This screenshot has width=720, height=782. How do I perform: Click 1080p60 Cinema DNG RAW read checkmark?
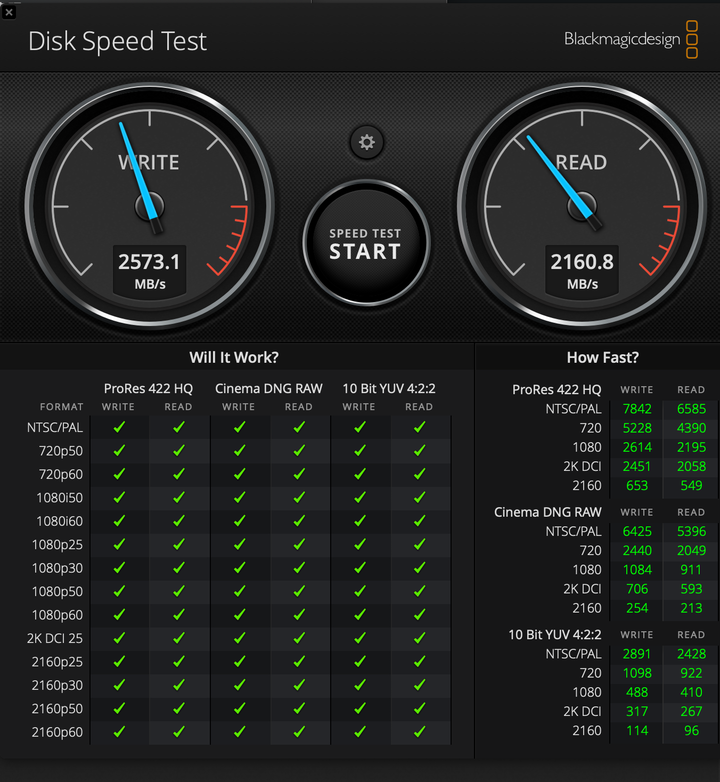click(x=299, y=614)
